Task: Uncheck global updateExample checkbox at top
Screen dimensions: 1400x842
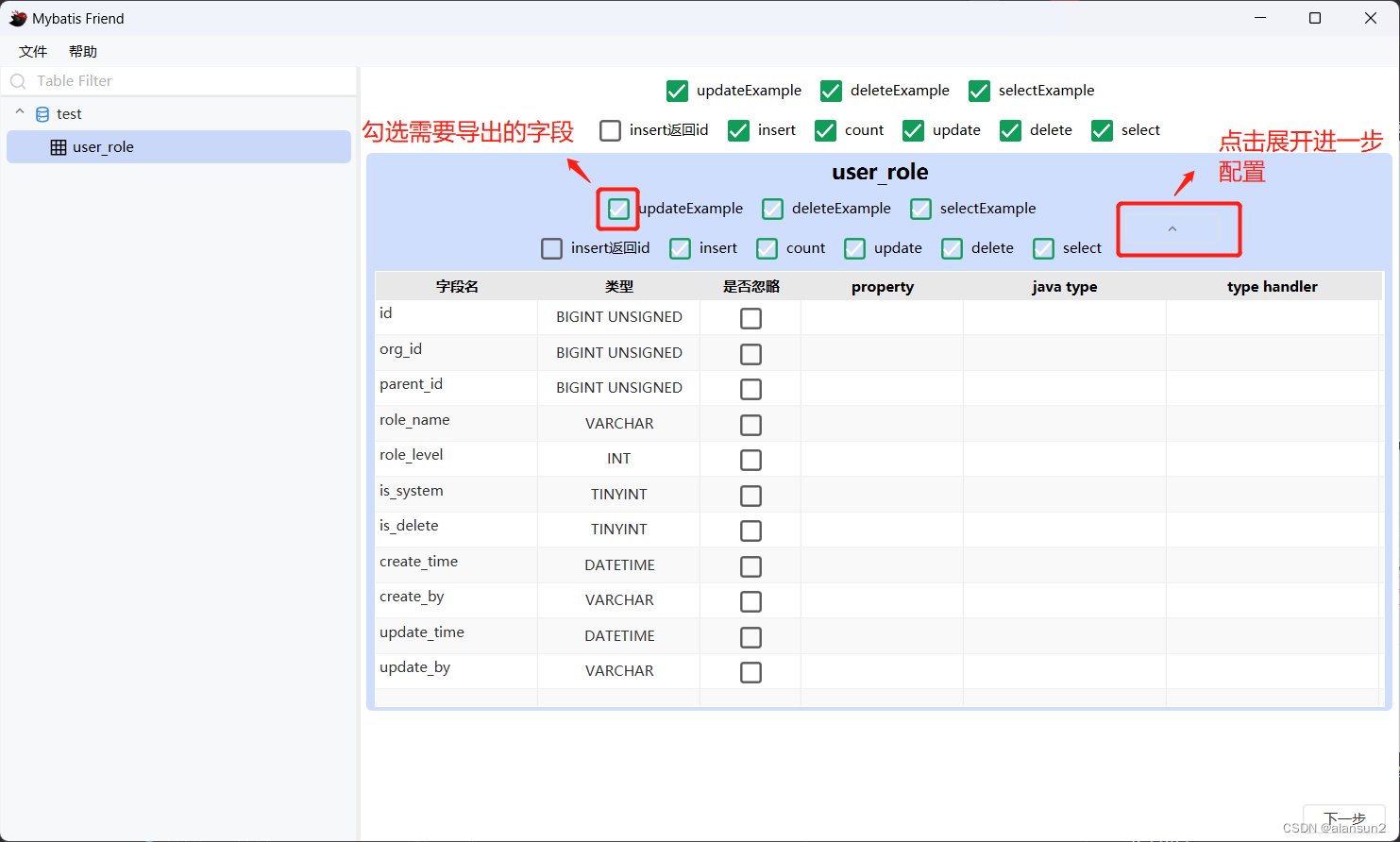Action: (x=677, y=91)
